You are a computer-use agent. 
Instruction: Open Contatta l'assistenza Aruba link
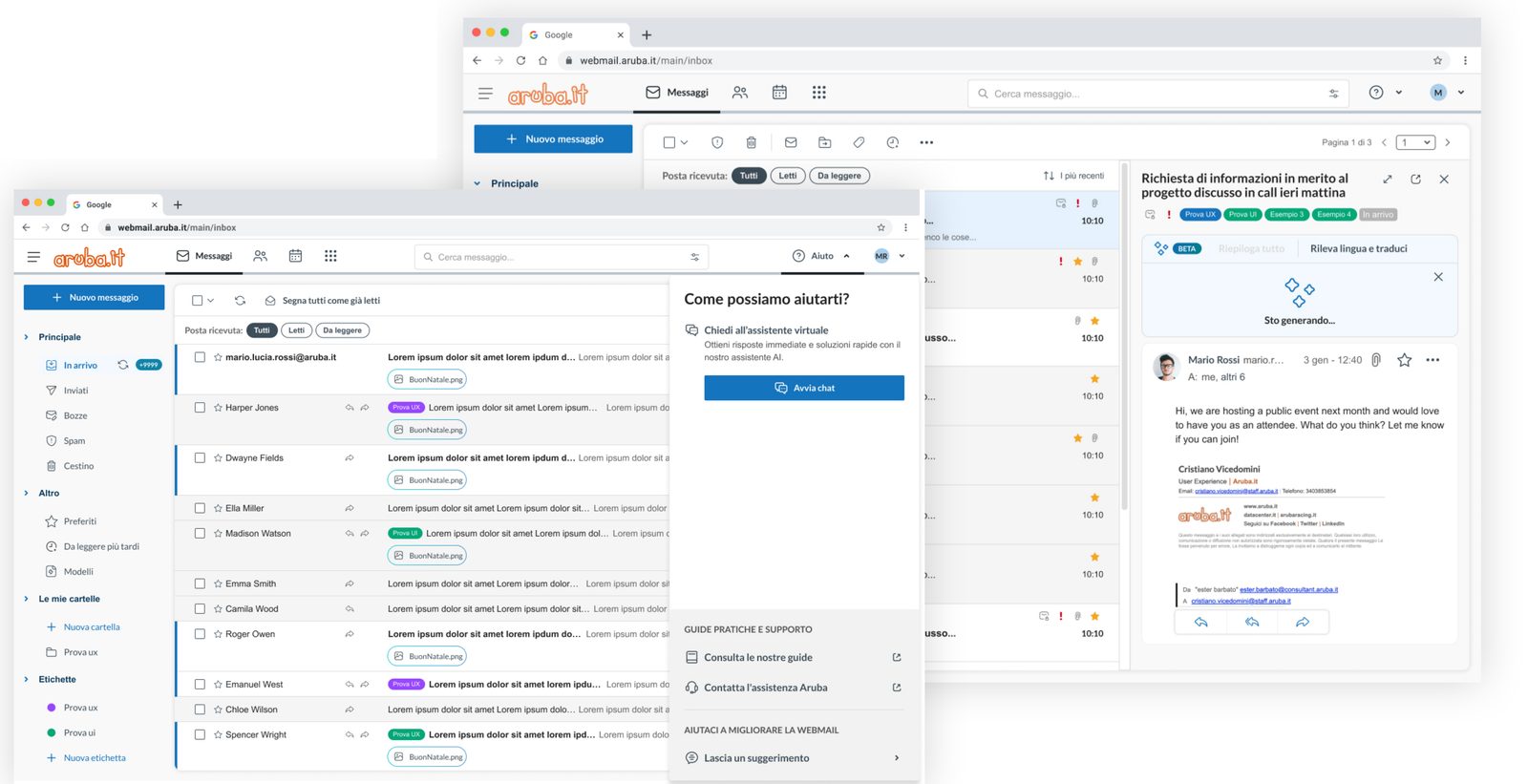point(766,688)
